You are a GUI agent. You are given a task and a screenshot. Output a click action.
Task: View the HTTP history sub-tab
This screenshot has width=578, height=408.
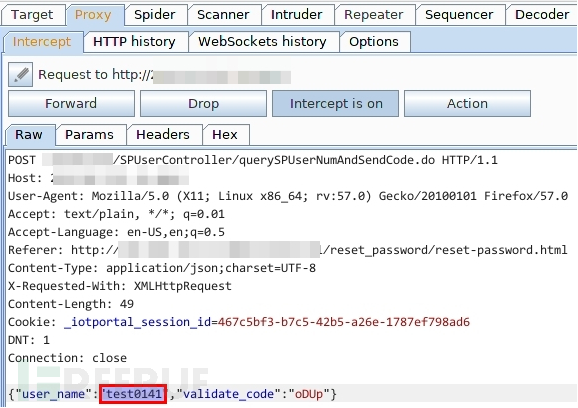coord(134,42)
